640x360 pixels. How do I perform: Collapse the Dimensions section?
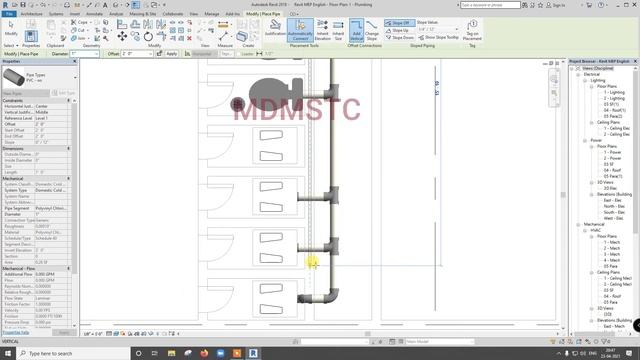click(69, 149)
